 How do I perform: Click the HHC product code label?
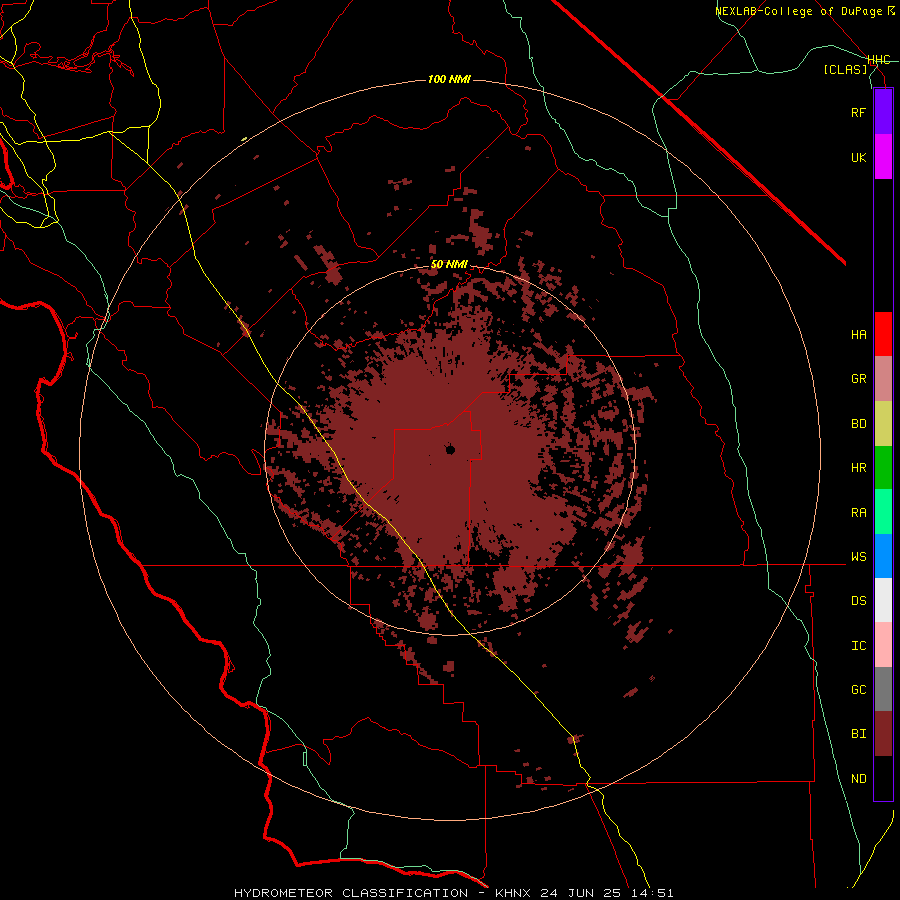coord(878,60)
